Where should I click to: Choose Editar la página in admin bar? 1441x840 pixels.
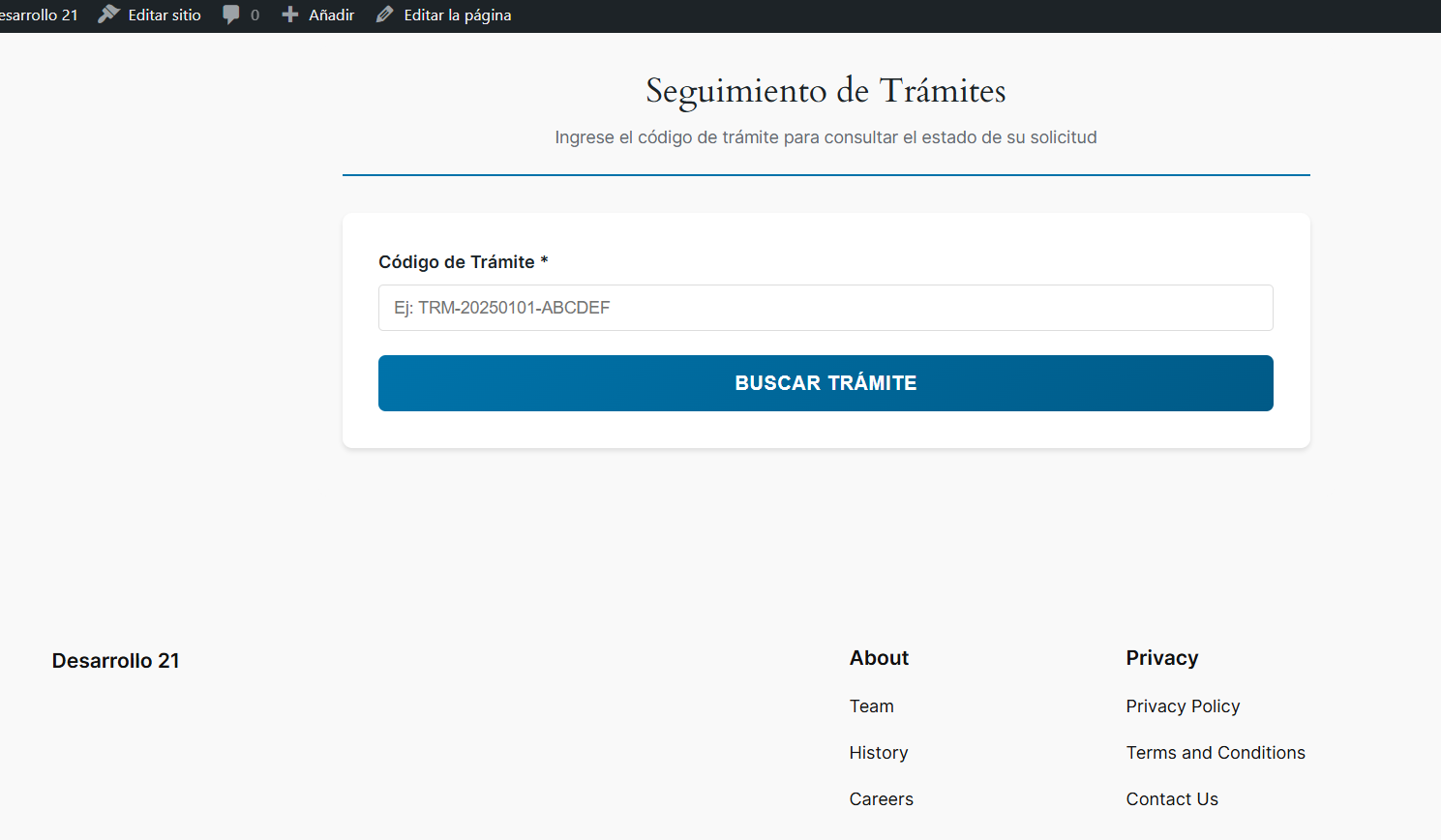point(457,15)
